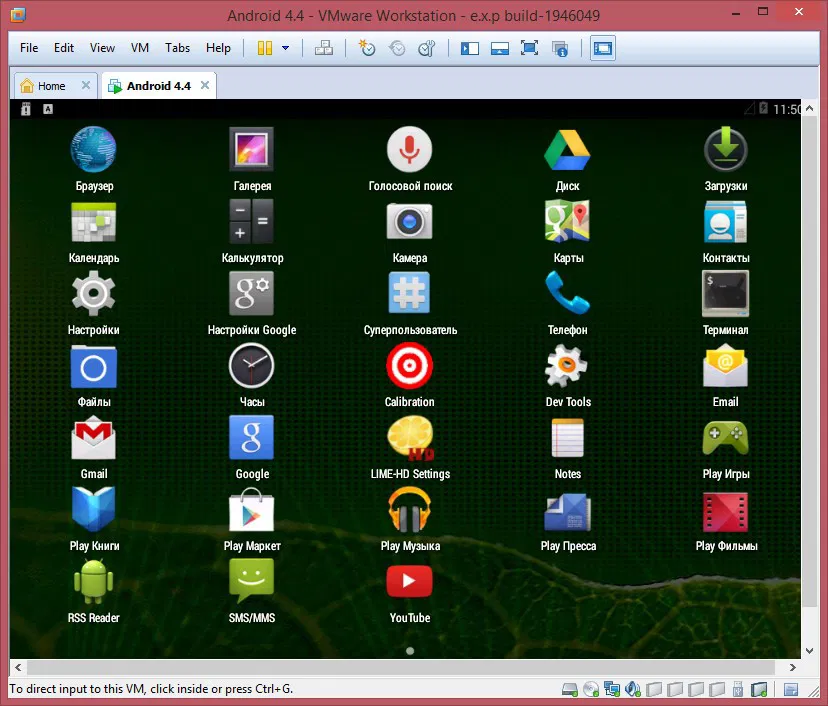The width and height of the screenshot is (828, 706).
Task: Open the power options dropdown arrow
Action: pos(285,47)
